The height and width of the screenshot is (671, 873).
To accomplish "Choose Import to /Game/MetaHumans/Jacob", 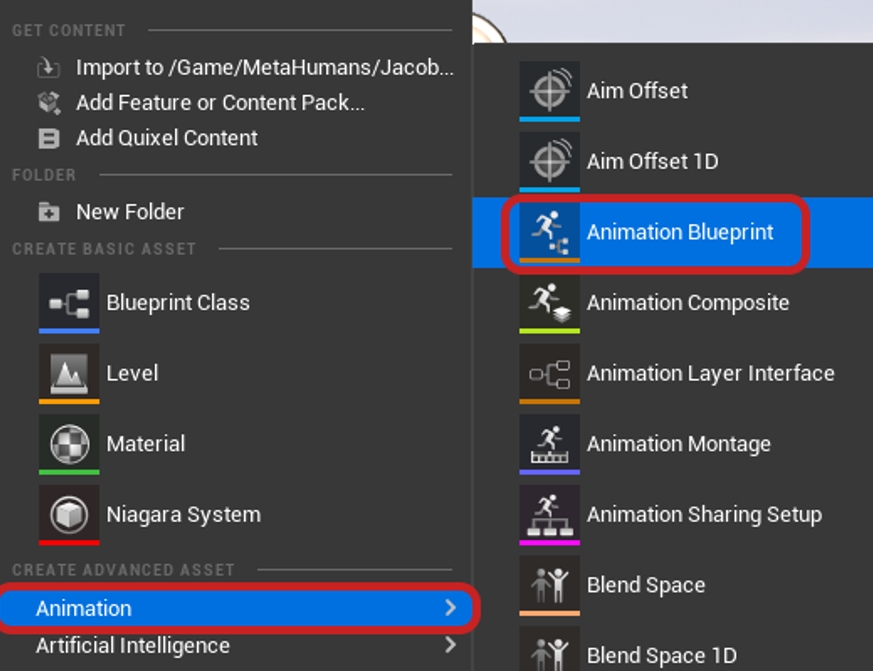I will click(264, 68).
